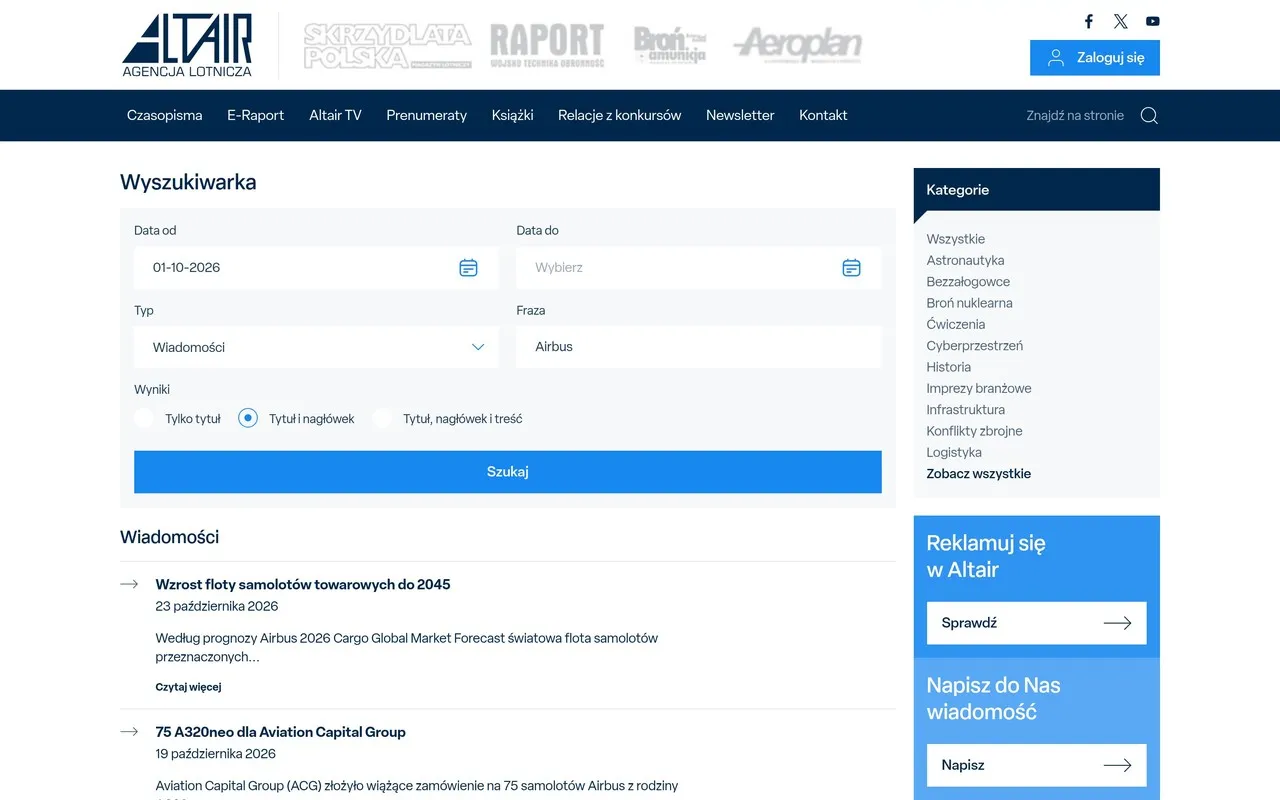Click the Znajdź na stronie search field
Image resolution: width=1280 pixels, height=800 pixels.
(x=1075, y=115)
